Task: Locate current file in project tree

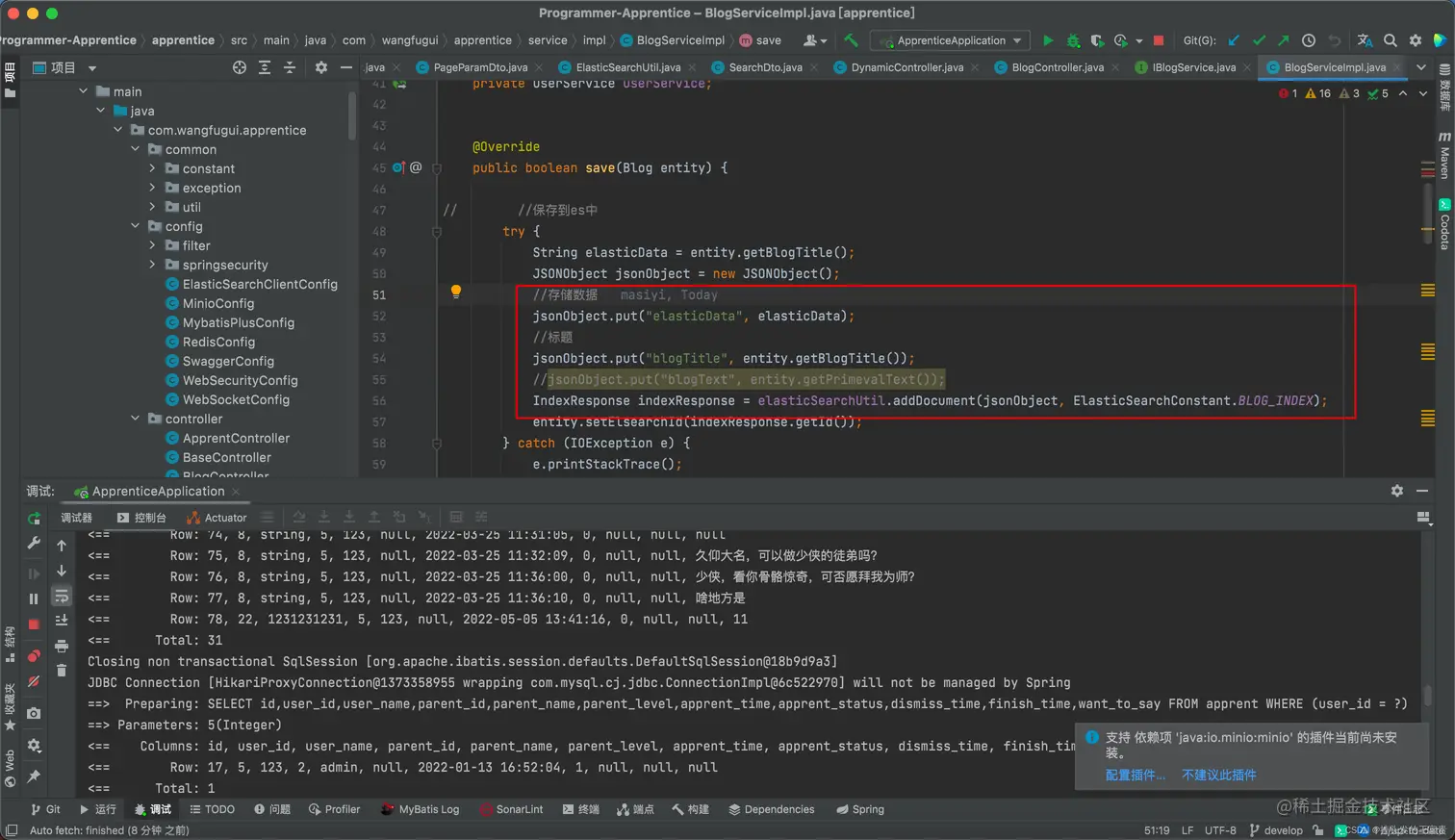Action: 240,67
